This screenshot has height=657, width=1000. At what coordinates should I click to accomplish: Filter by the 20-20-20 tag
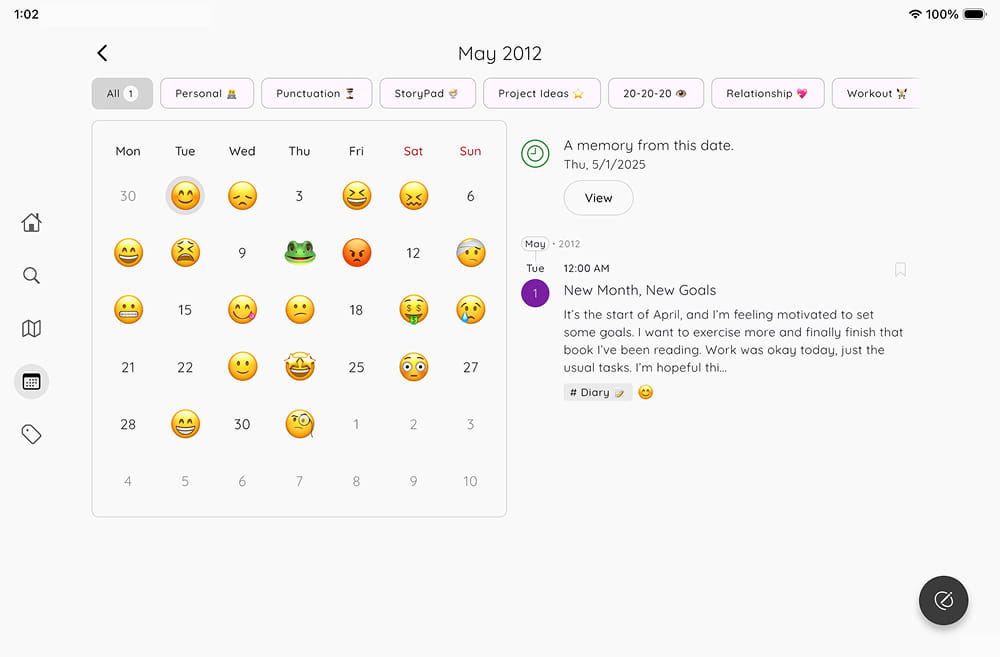pos(656,93)
